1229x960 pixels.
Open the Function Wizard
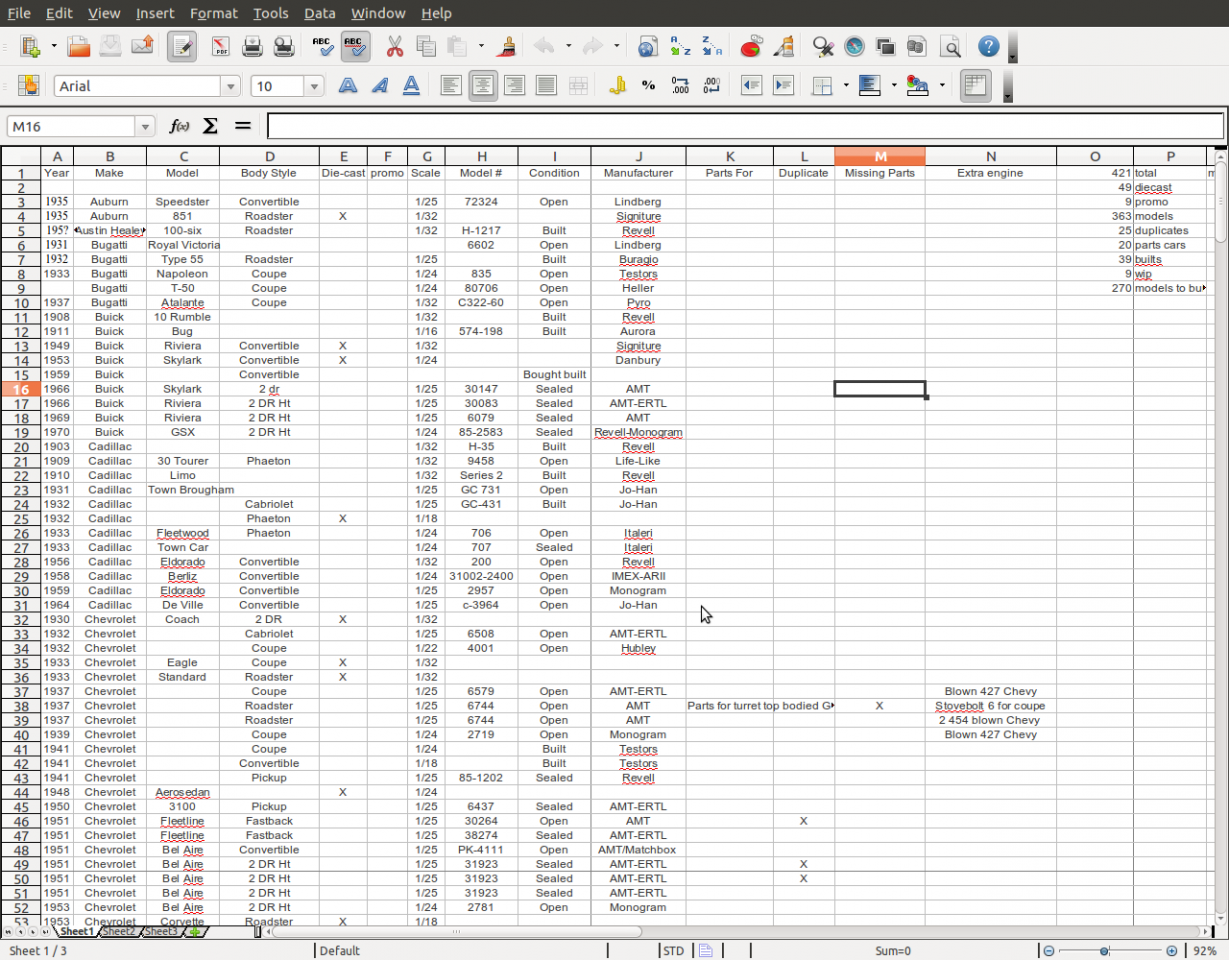[180, 126]
